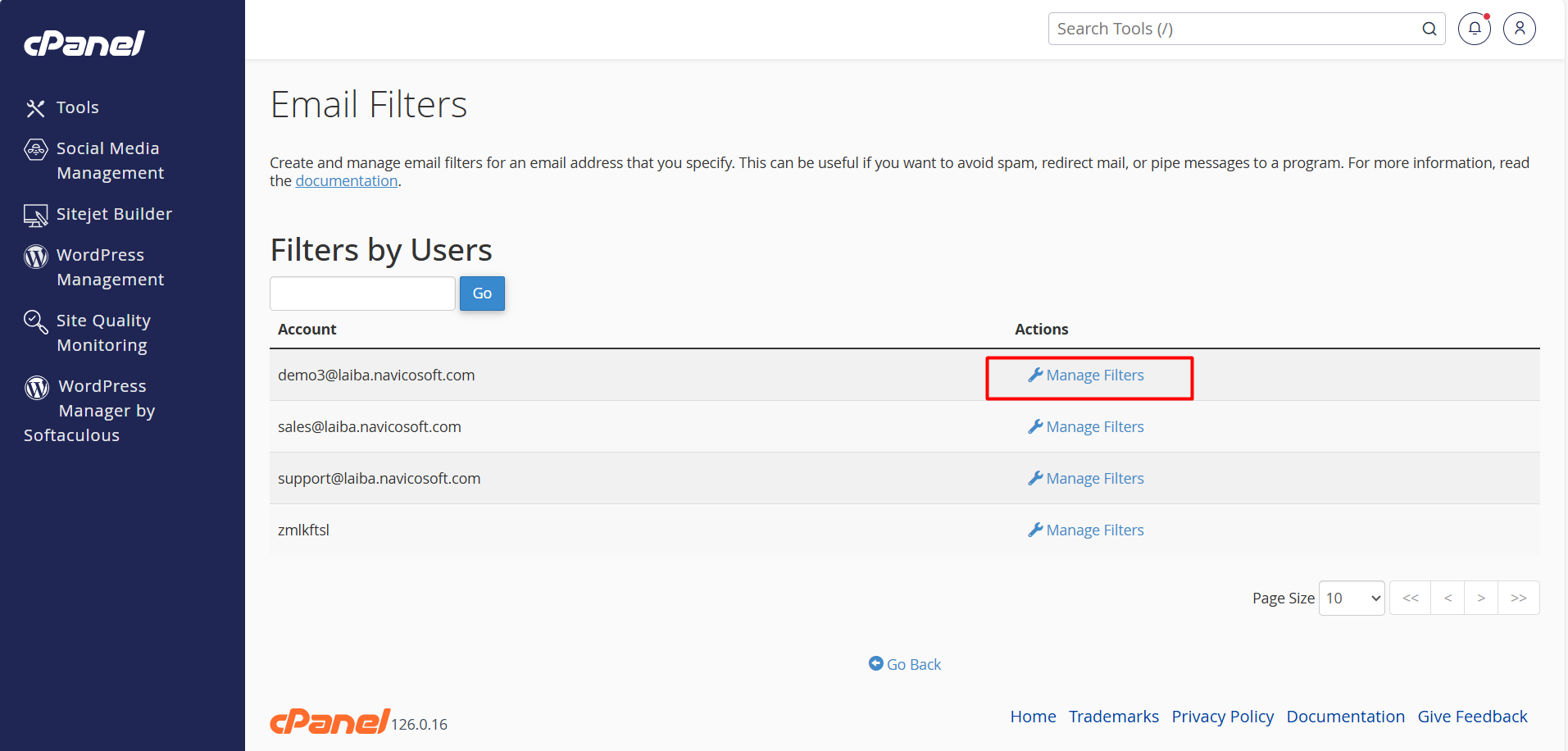Viewport: 1568px width, 751px height.
Task: Click the Go Back link
Action: click(905, 665)
